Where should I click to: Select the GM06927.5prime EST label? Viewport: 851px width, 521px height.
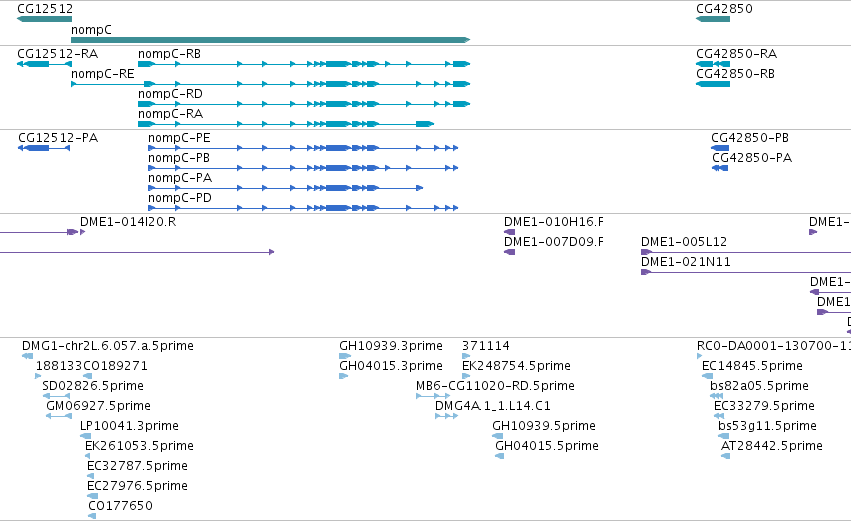pyautogui.click(x=98, y=406)
